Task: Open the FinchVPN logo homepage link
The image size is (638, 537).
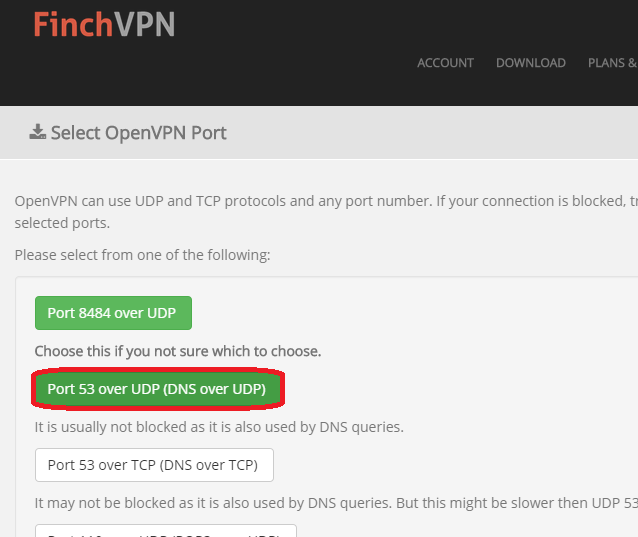Action: pos(104,24)
